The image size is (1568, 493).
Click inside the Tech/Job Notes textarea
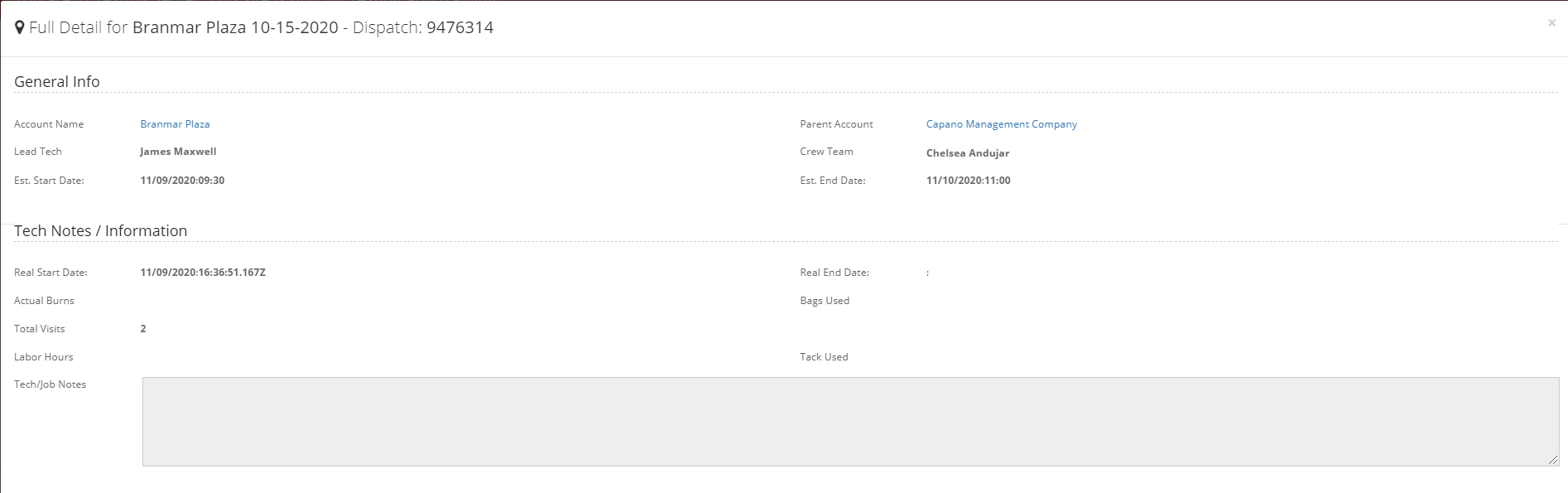851,422
